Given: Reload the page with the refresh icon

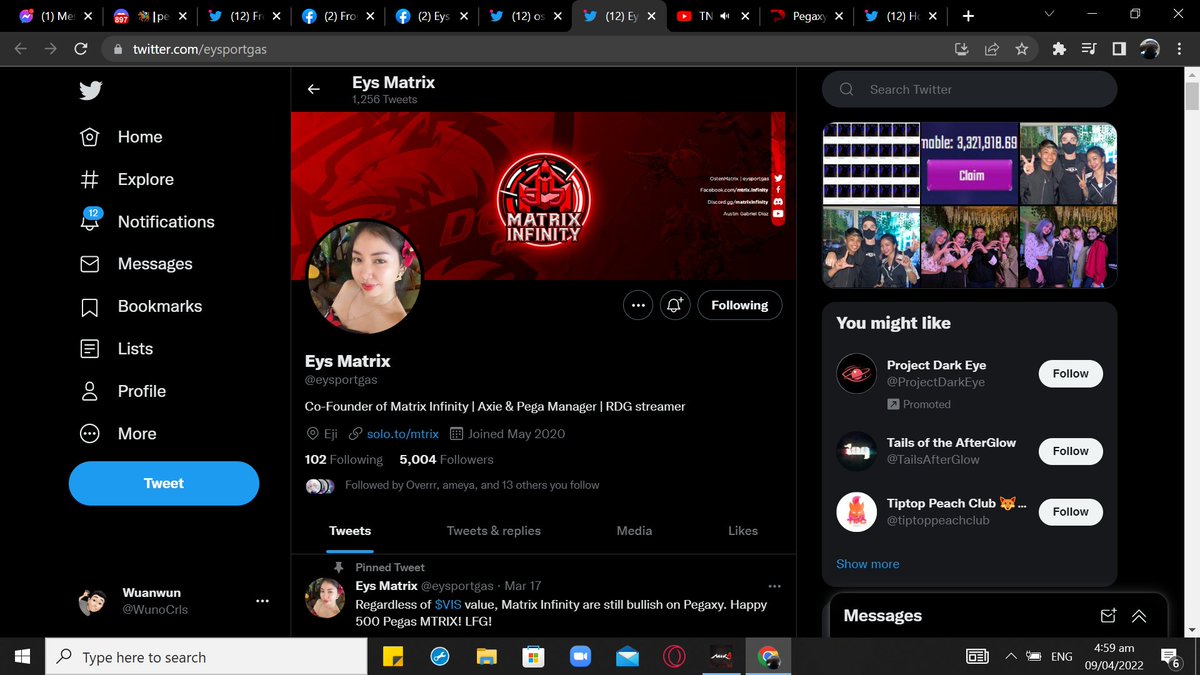Looking at the screenshot, I should click(x=81, y=49).
